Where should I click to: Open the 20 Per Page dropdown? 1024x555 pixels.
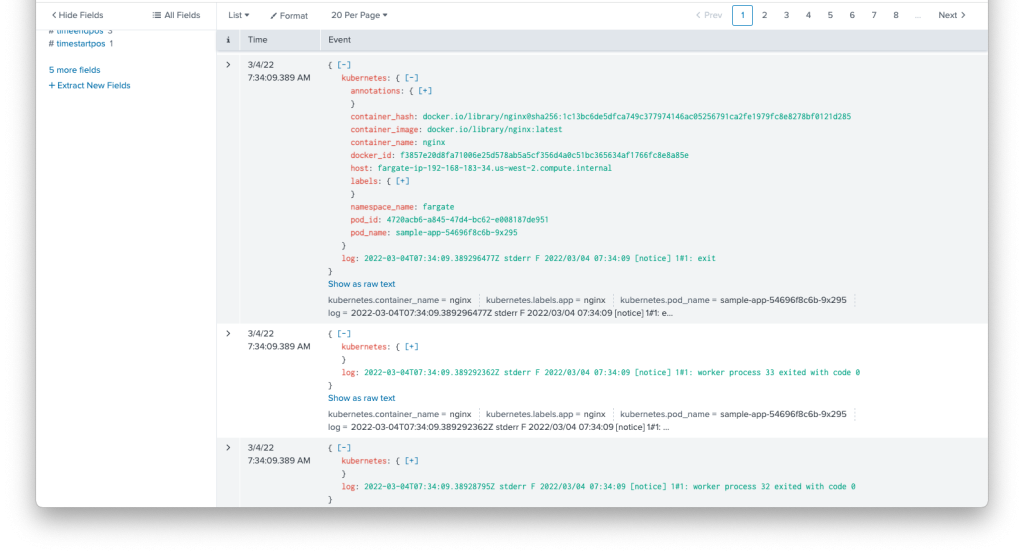359,15
